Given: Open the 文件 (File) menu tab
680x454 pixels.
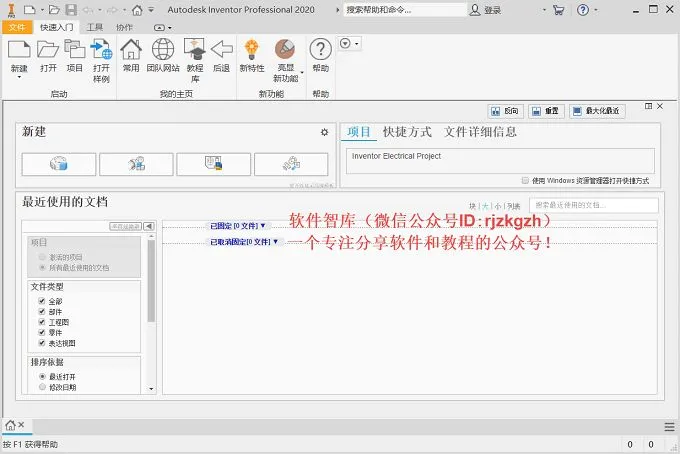Looking at the screenshot, I should point(17,27).
